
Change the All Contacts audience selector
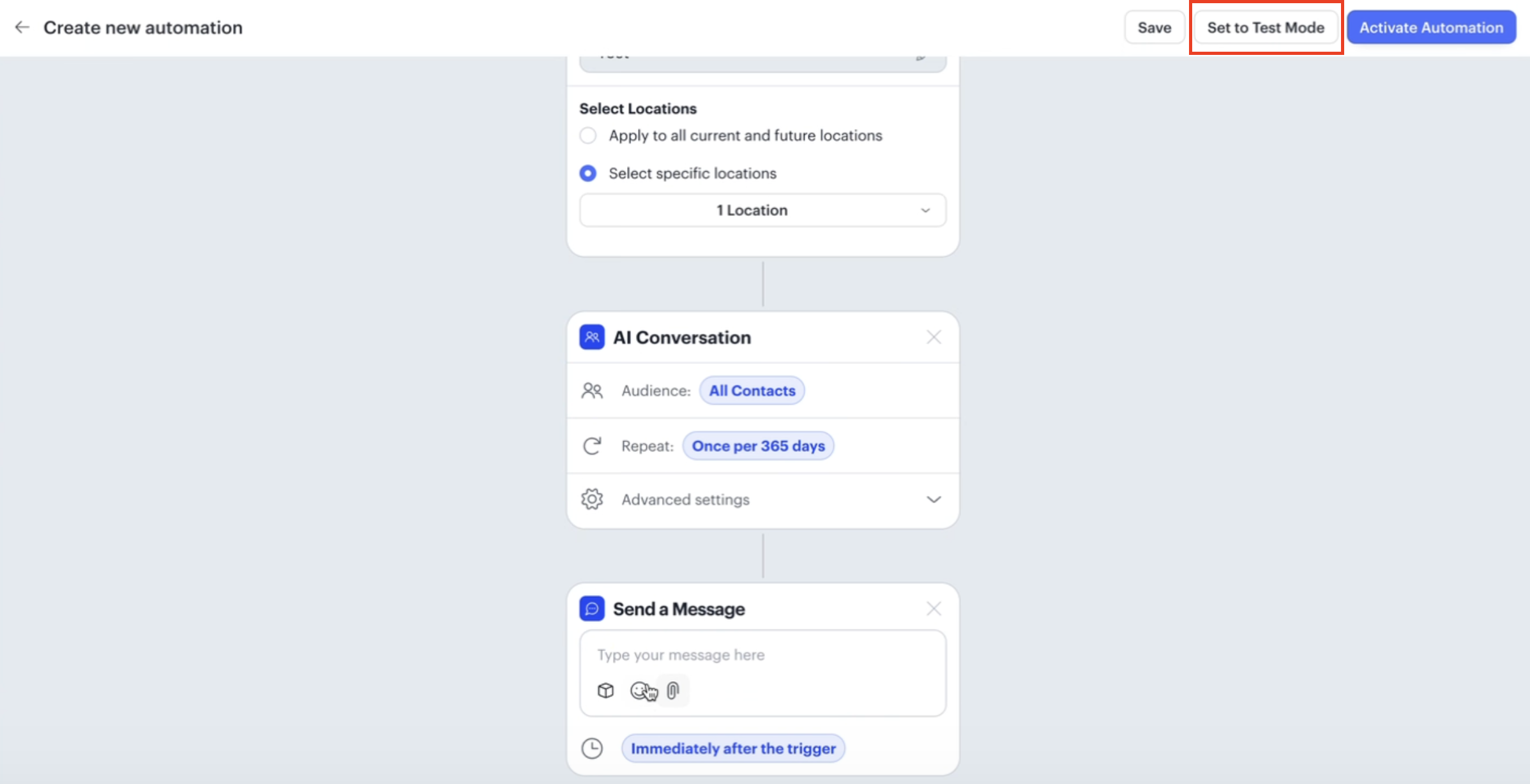click(752, 391)
